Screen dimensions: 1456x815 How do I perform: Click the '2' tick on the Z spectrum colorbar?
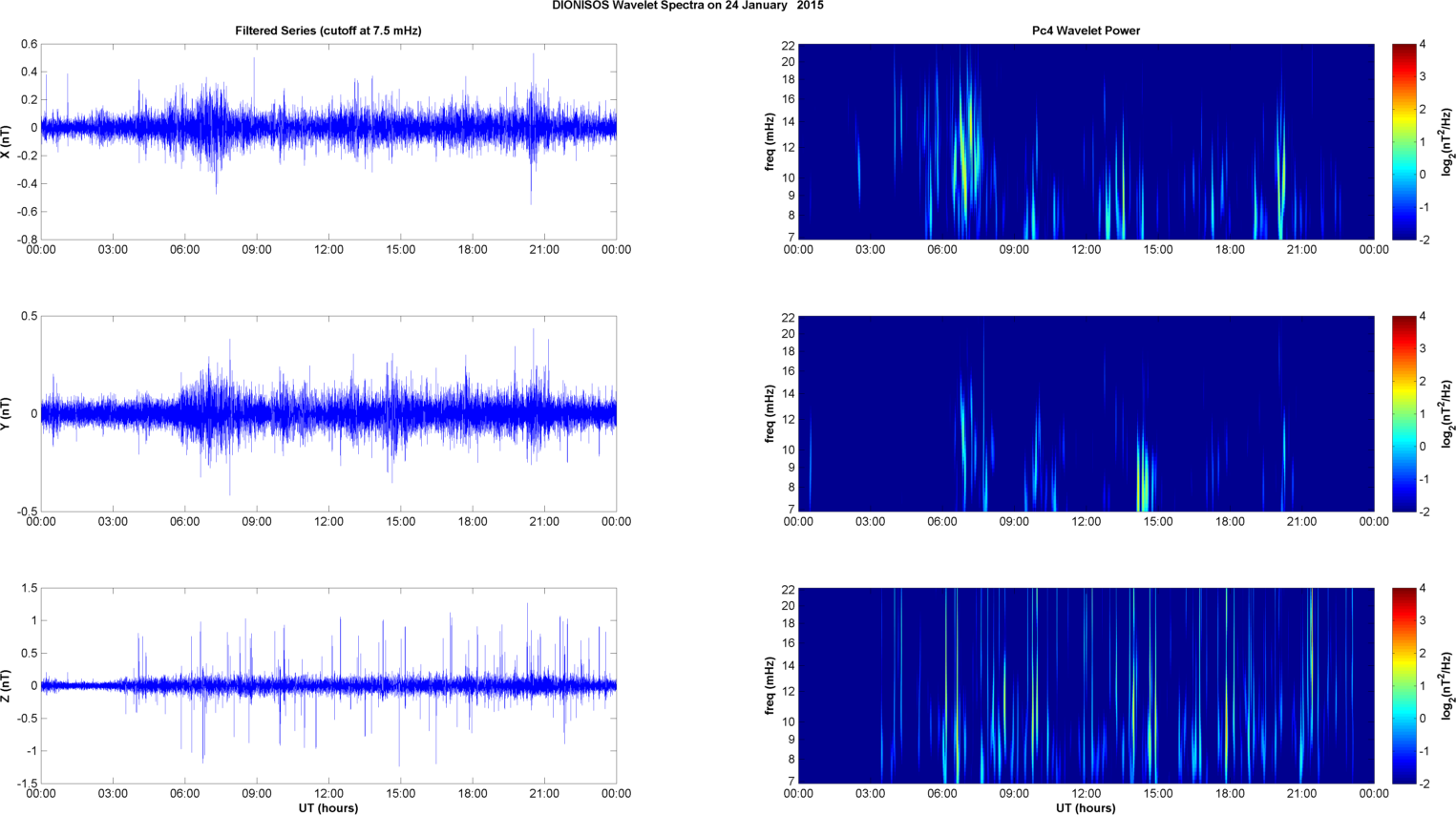tap(1423, 654)
